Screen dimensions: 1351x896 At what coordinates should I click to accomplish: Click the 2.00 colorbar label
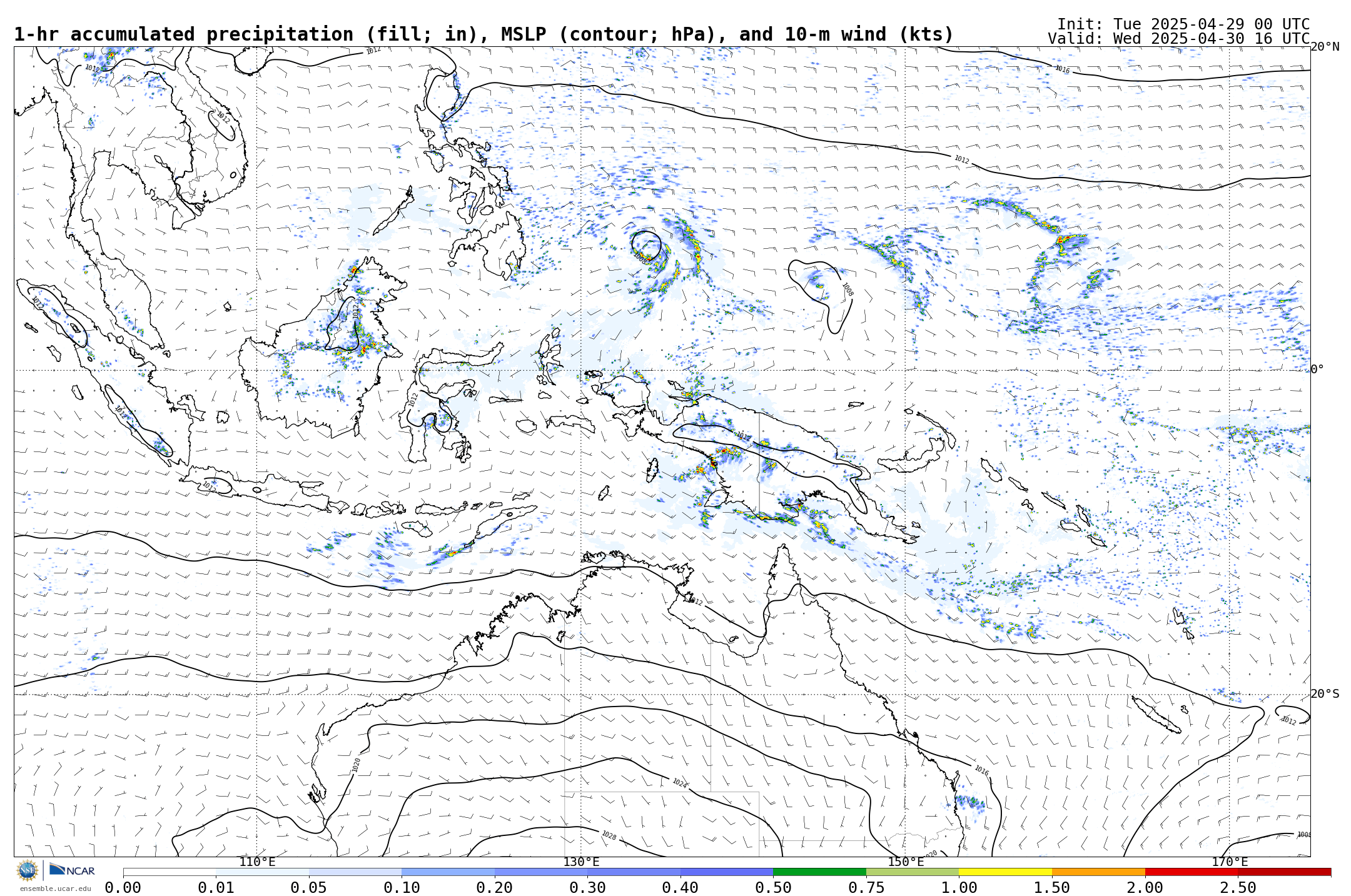tap(1145, 888)
